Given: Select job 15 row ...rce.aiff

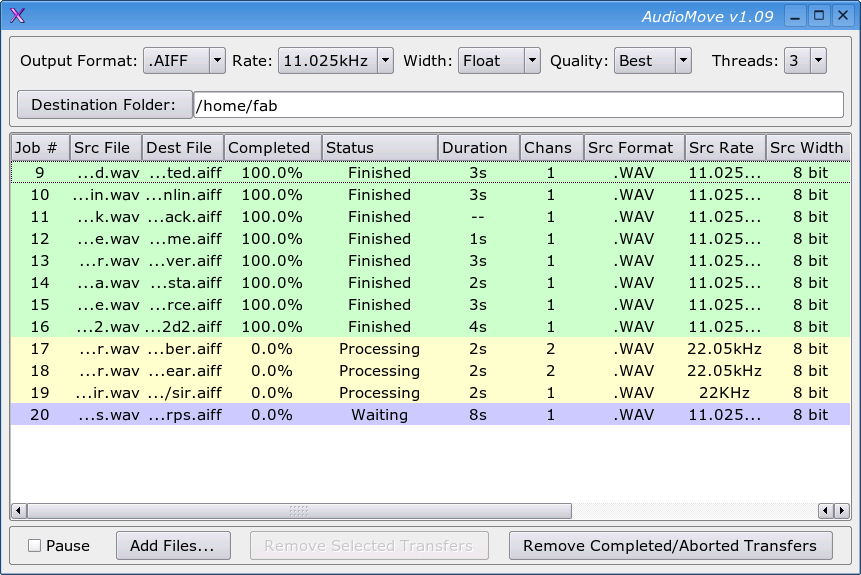Looking at the screenshot, I should [430, 304].
